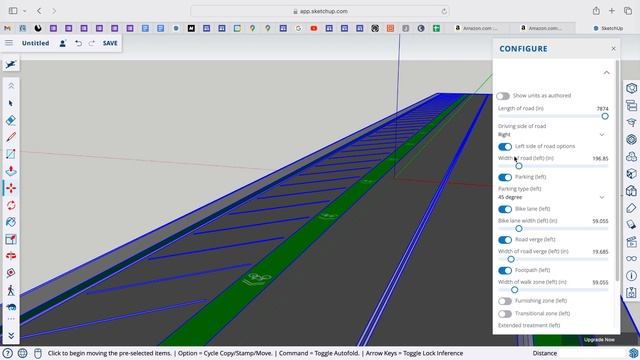This screenshot has width=640, height=360.
Task: Select the Move tool
Action: click(x=11, y=188)
